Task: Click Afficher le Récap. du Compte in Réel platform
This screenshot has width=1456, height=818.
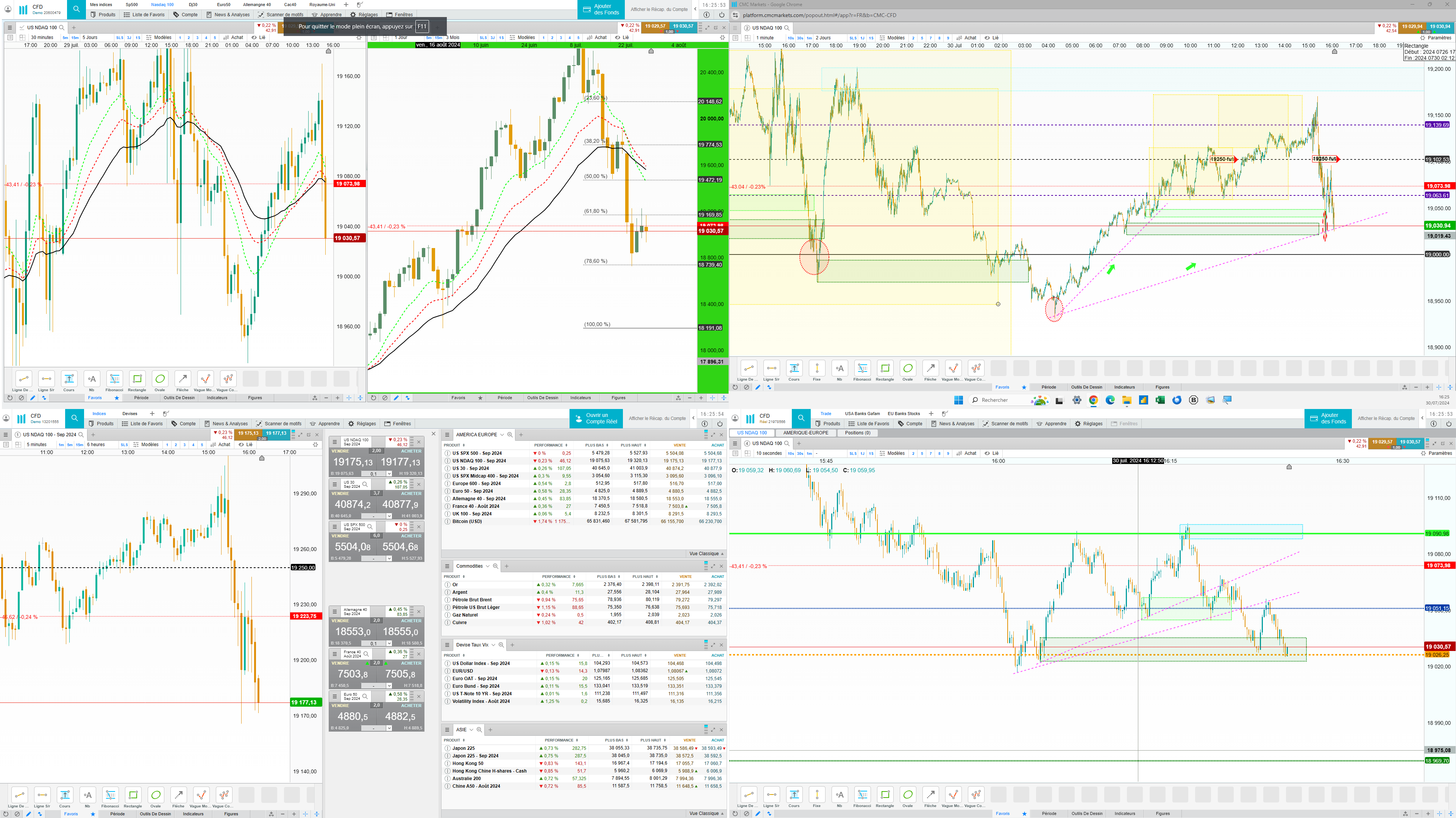Action: tap(1386, 418)
